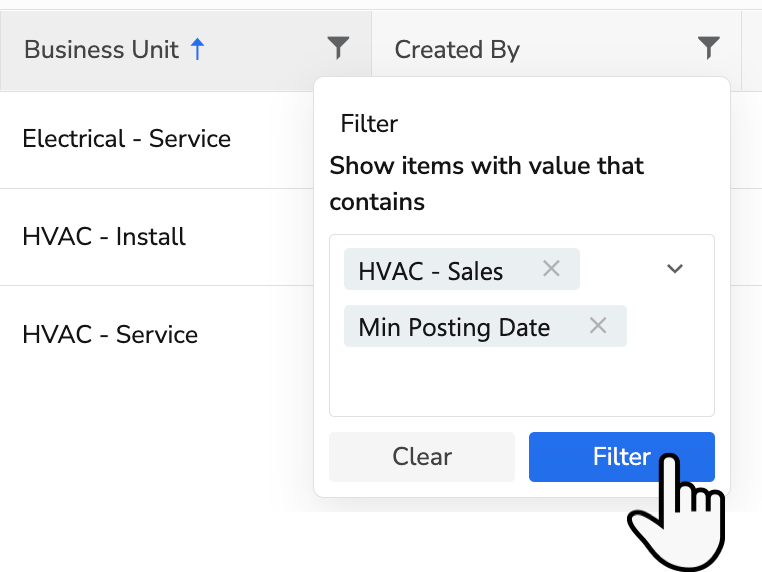762x572 pixels.
Task: Select the HVAC - Service row
Action: coord(110,334)
